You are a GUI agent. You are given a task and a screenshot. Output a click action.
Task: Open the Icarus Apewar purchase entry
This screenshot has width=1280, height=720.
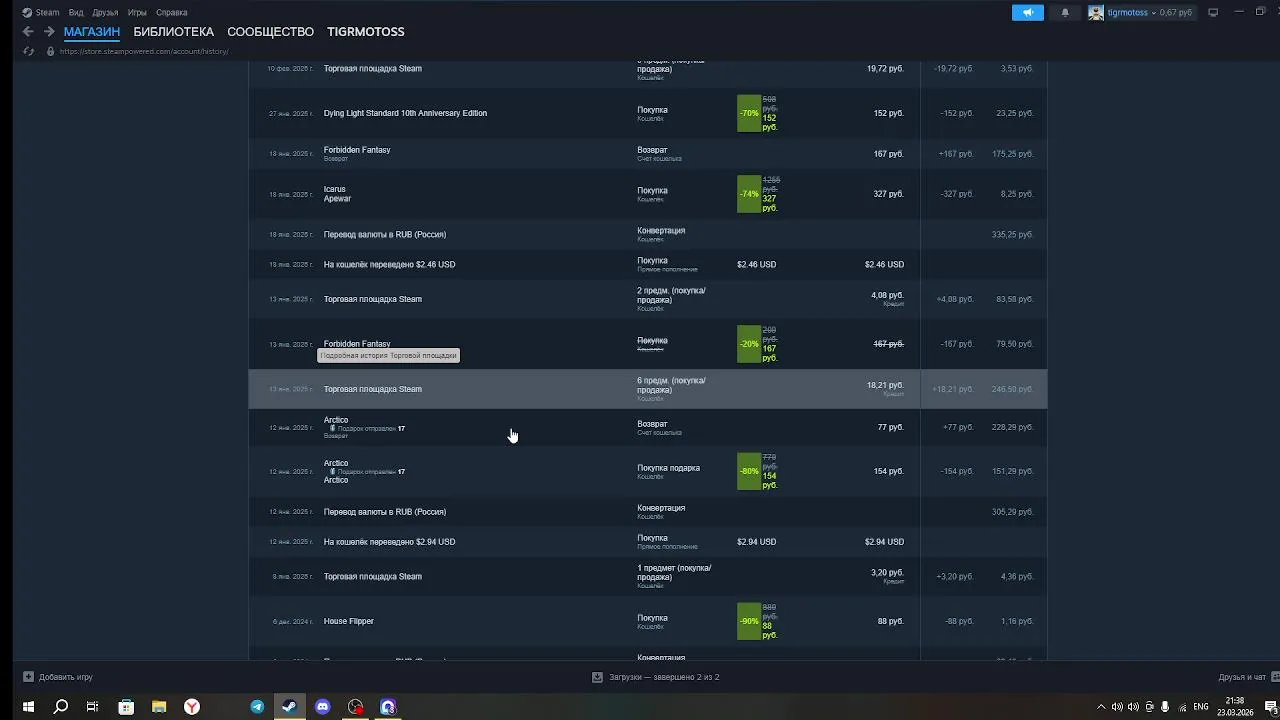click(648, 194)
